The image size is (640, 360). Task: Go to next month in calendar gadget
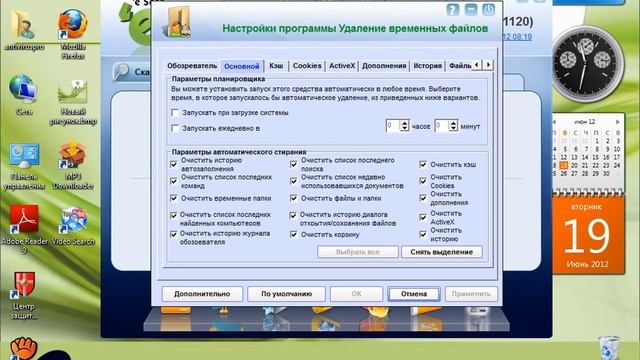tap(618, 122)
